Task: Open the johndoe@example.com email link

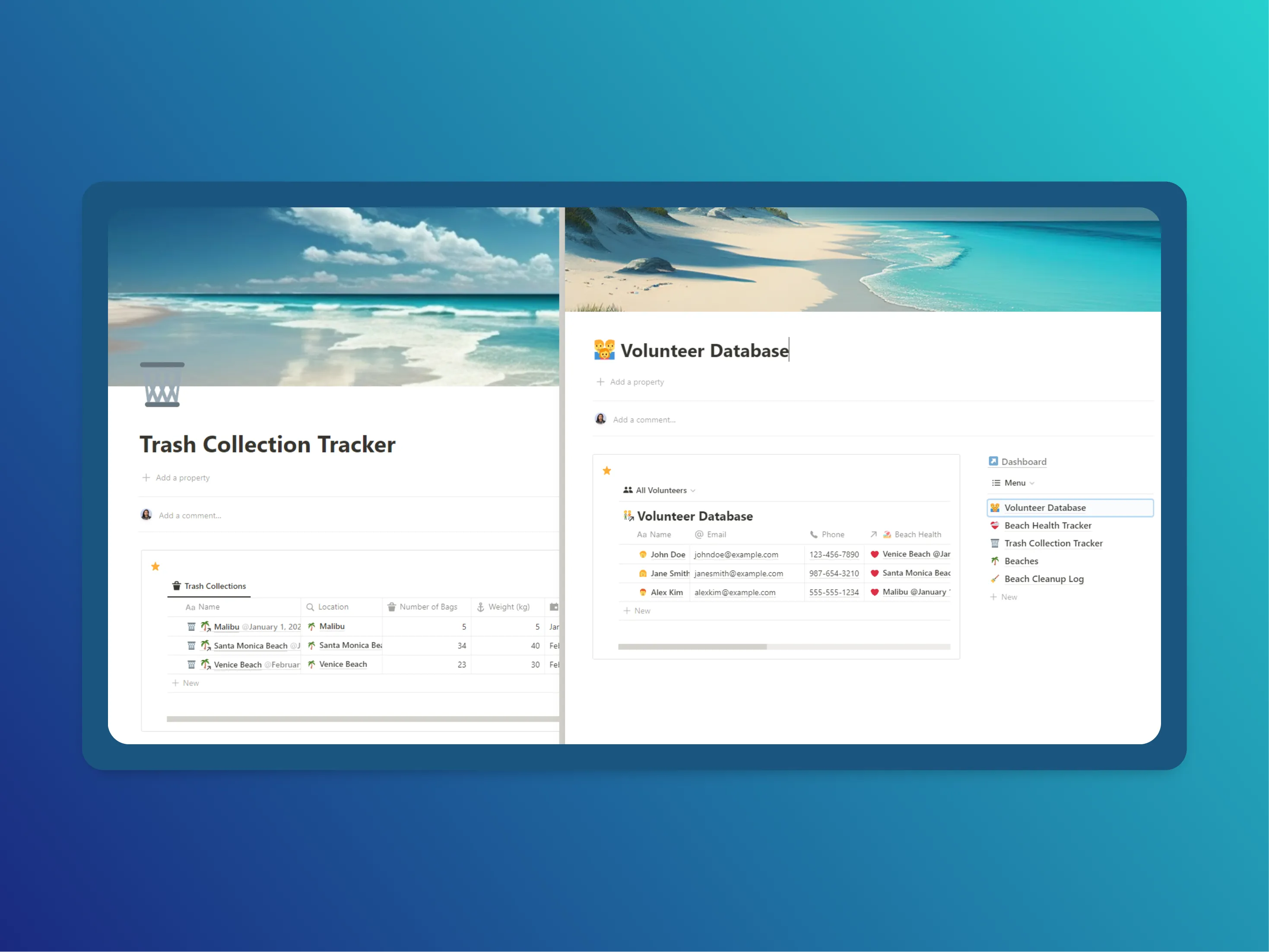Action: 736,555
